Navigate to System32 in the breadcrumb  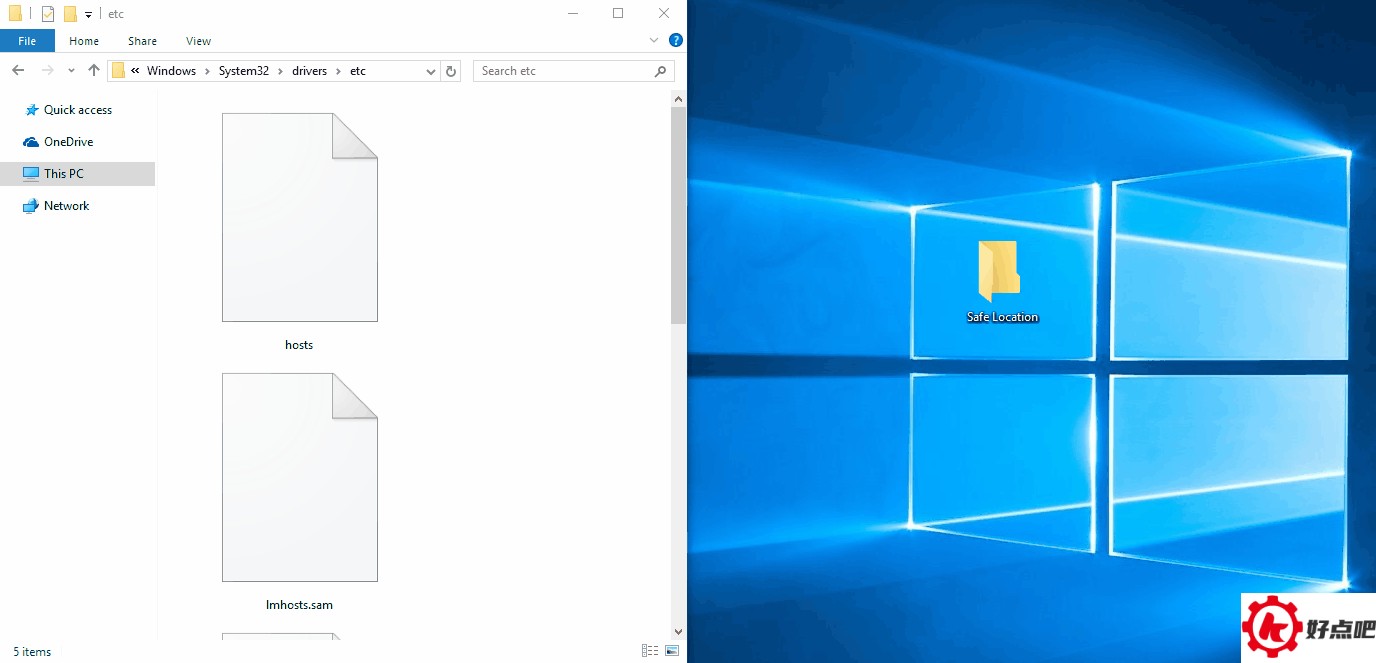point(243,71)
